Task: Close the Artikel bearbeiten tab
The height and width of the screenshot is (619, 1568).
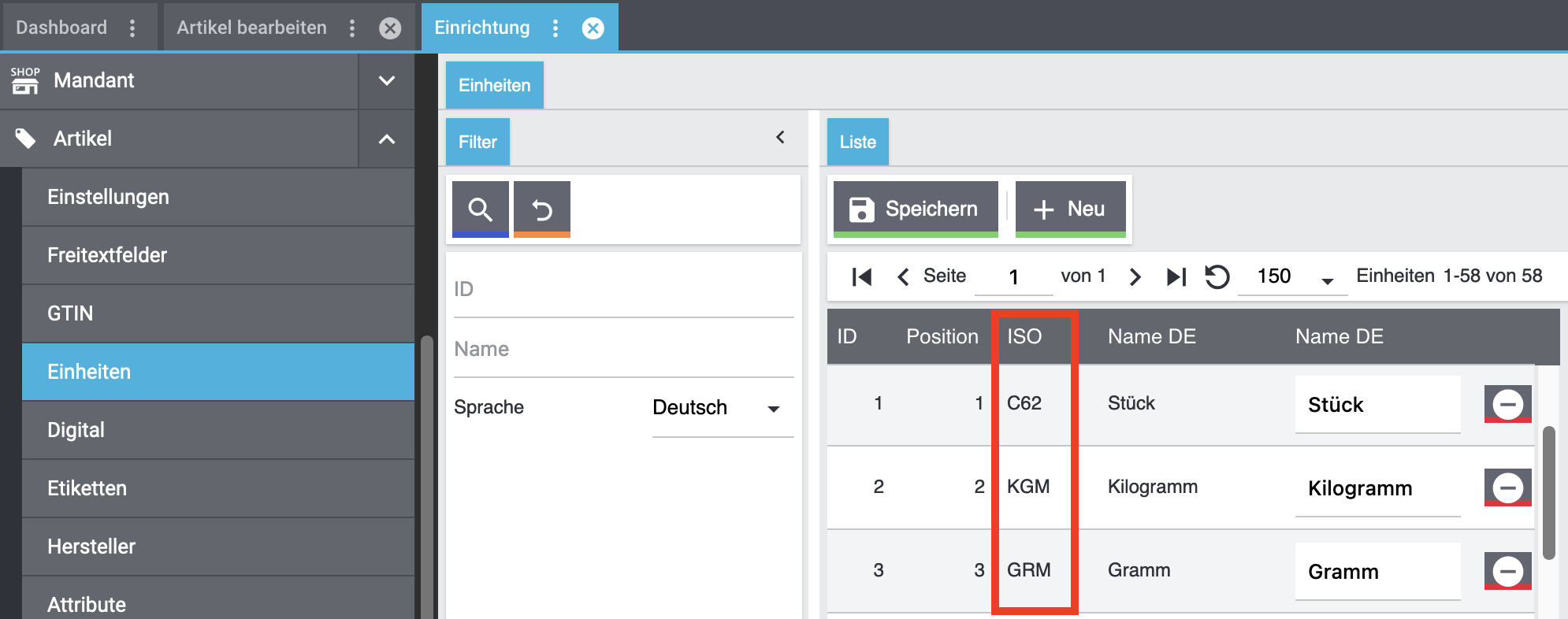Action: click(x=390, y=28)
